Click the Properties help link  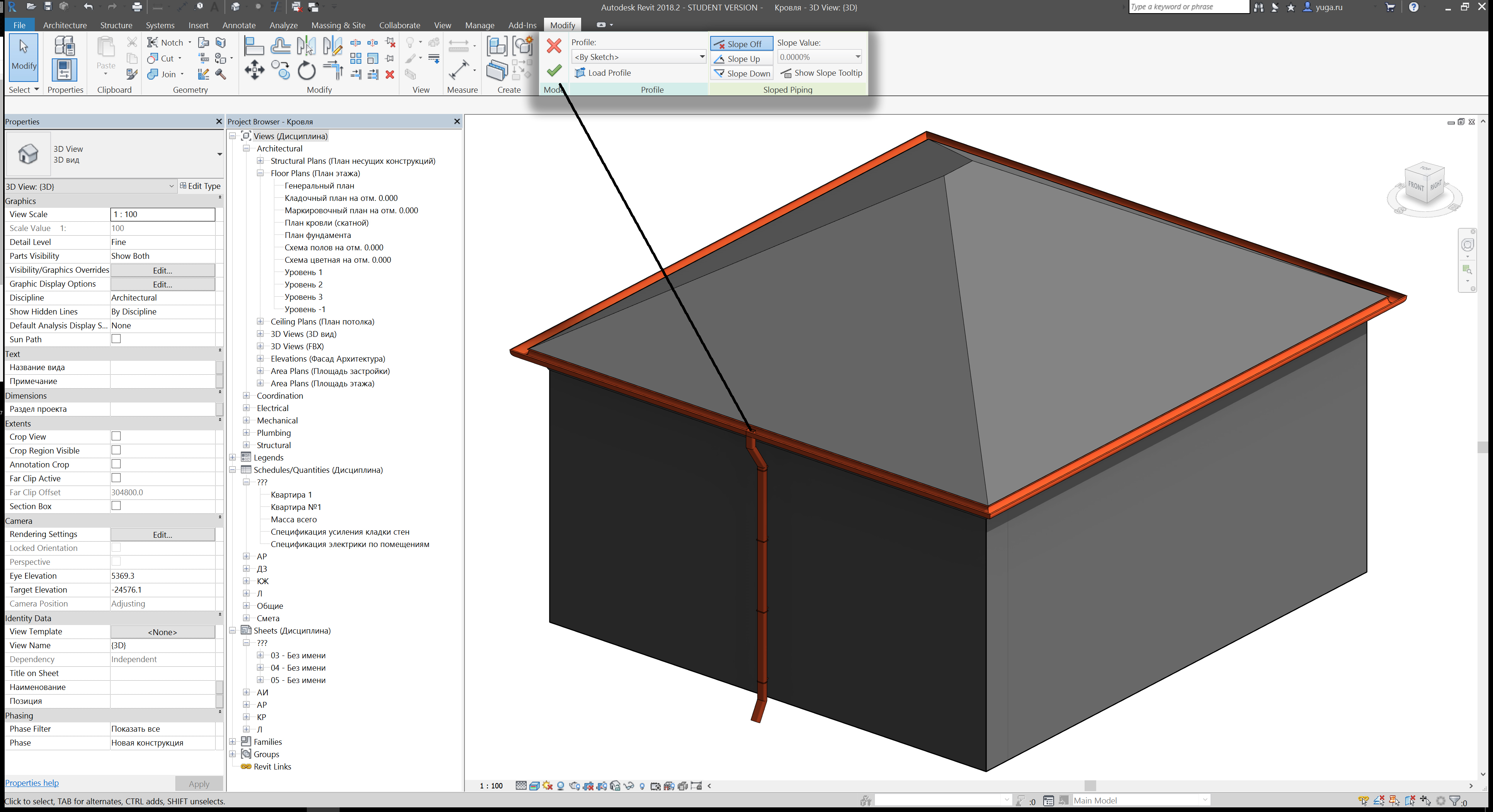click(x=32, y=782)
